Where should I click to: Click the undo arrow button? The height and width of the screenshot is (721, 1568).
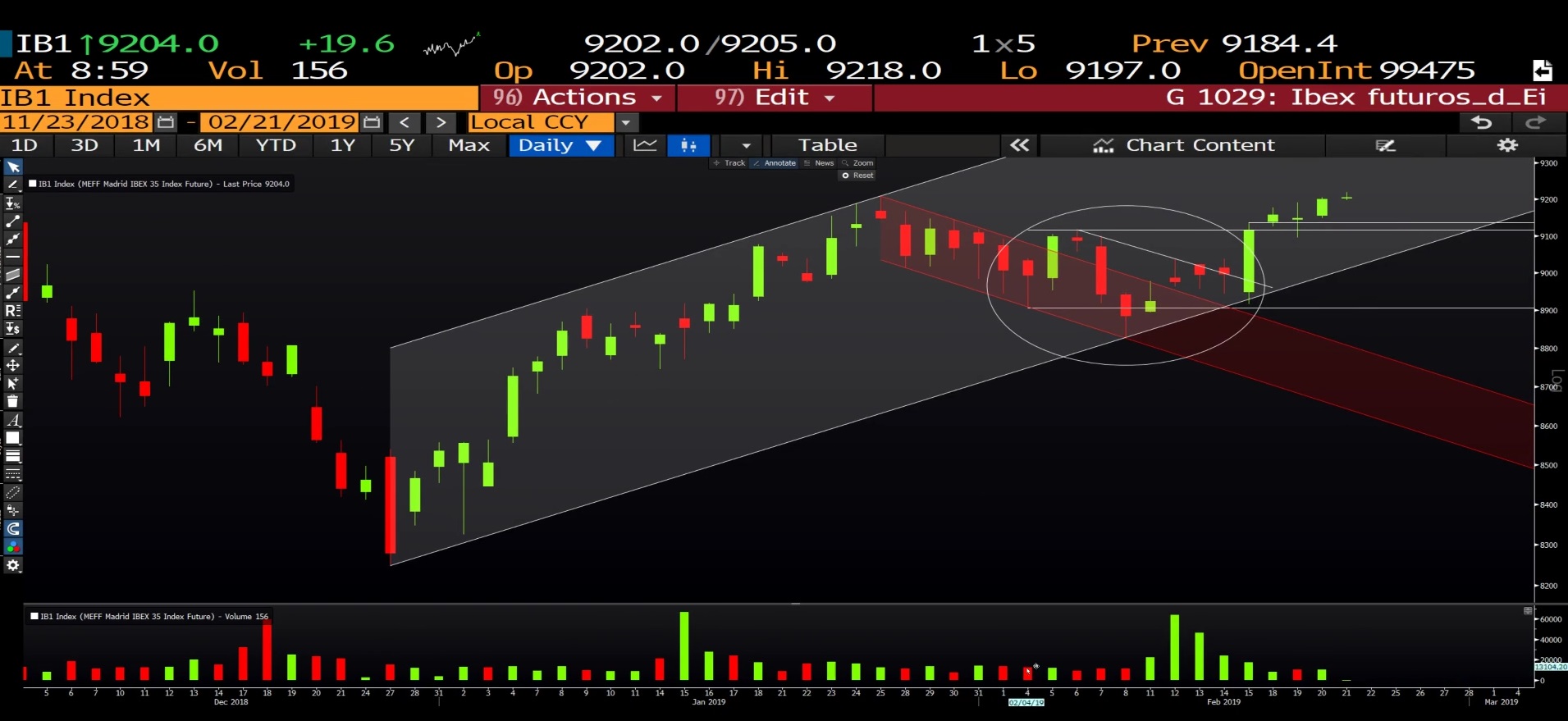(1482, 122)
